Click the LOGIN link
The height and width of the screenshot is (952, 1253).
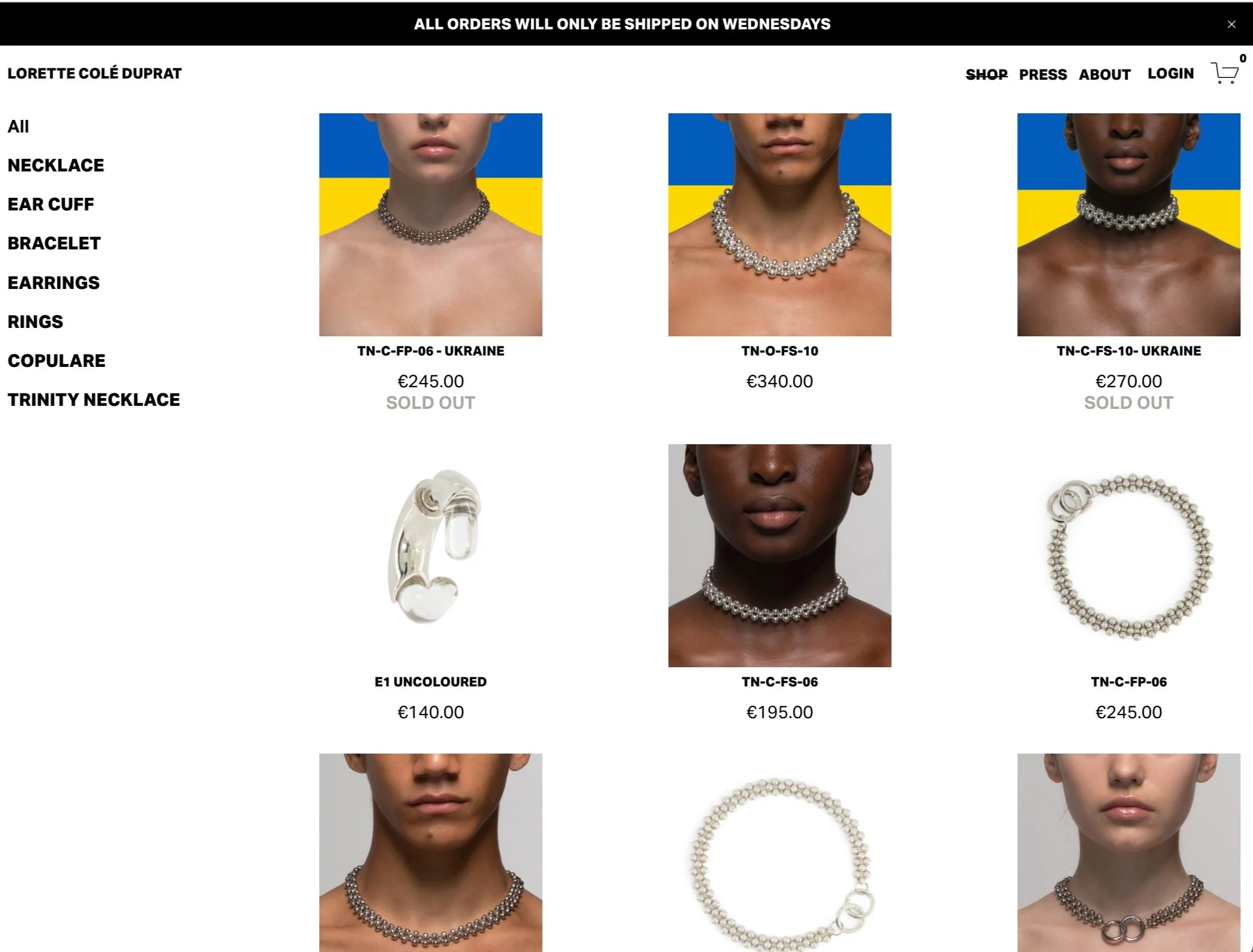tap(1170, 74)
